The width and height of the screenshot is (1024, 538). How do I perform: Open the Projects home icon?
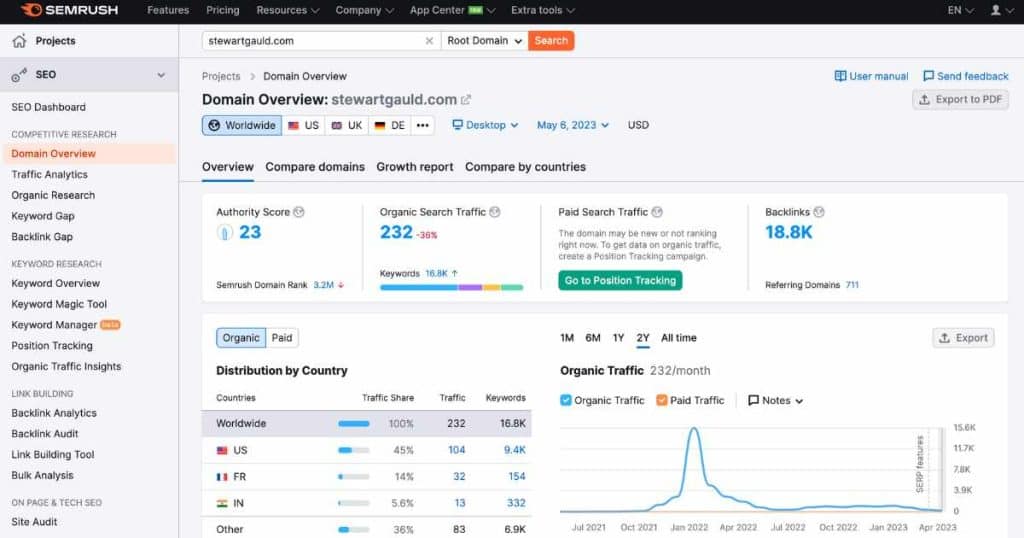coord(19,40)
